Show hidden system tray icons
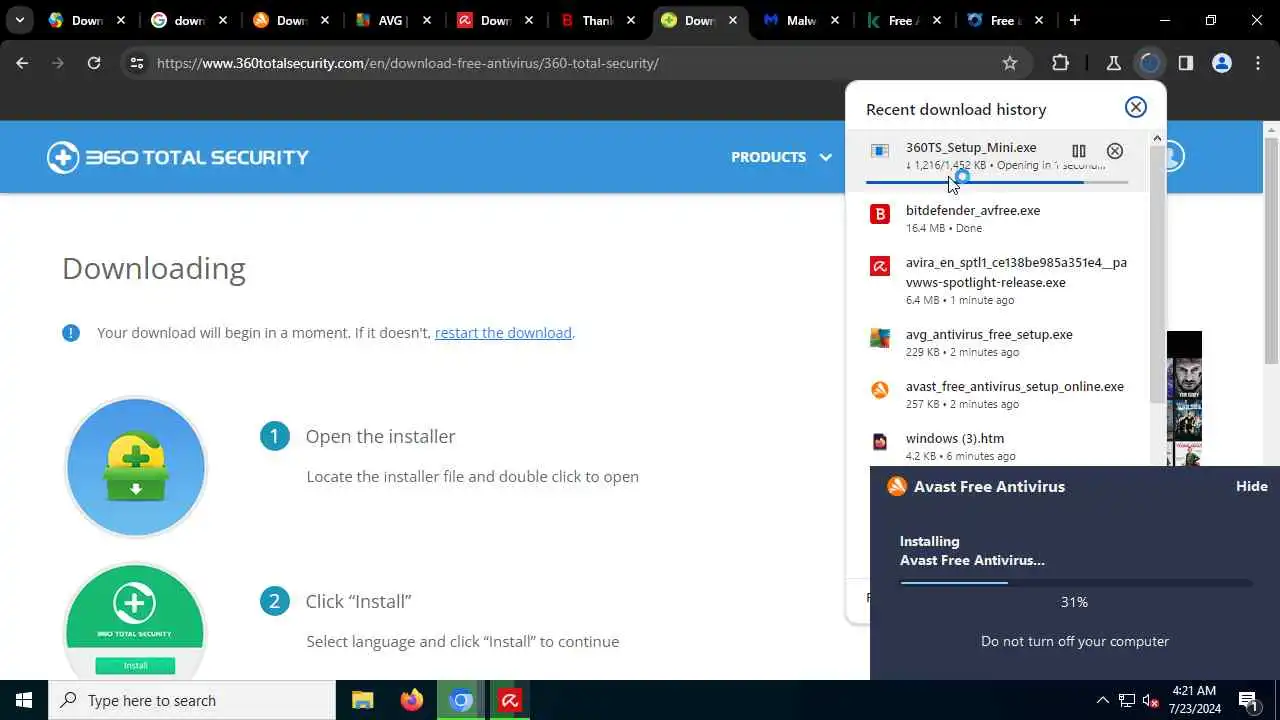 tap(1103, 700)
